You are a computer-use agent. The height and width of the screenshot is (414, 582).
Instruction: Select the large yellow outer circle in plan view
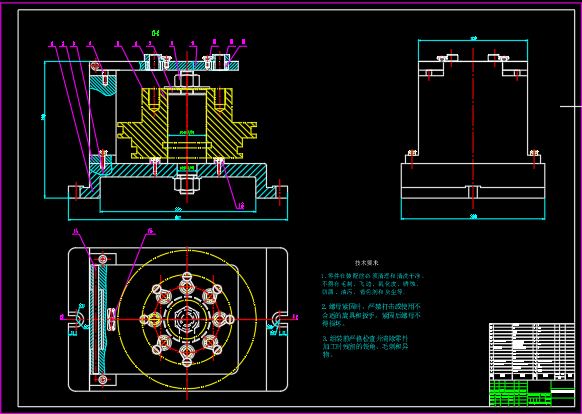click(x=187, y=319)
